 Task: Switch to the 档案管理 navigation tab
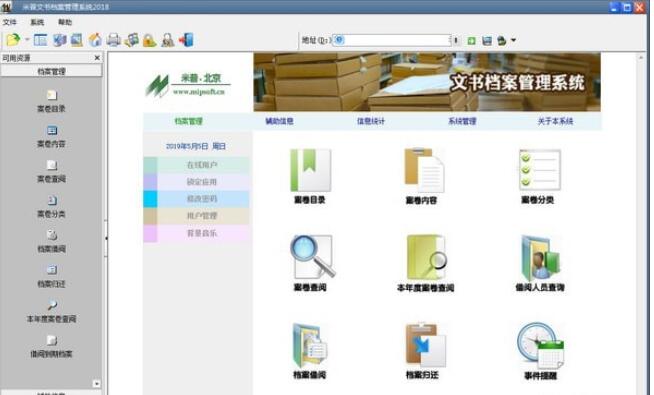click(188, 121)
